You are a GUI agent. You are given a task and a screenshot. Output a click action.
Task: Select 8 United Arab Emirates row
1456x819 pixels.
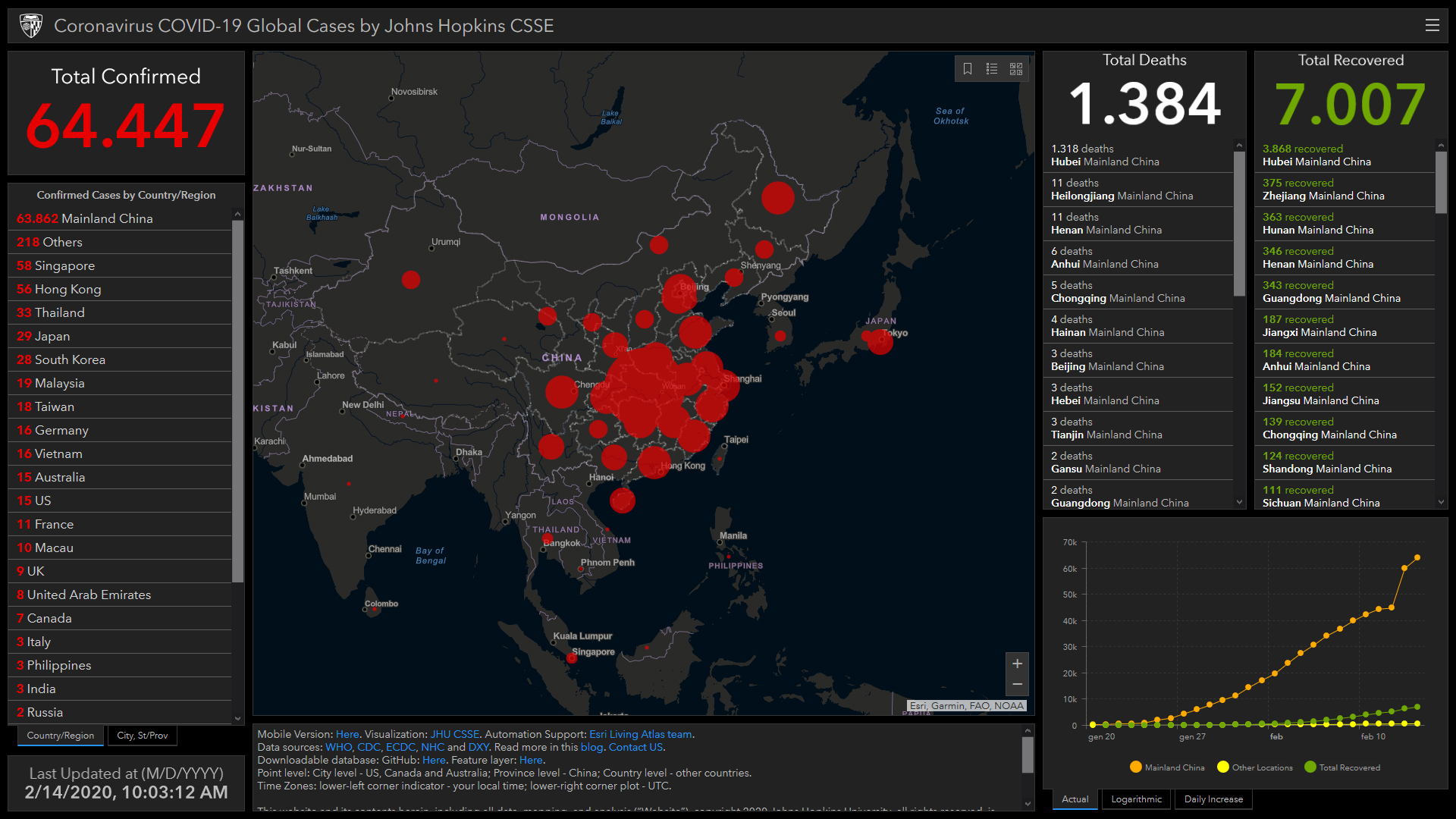tap(120, 595)
